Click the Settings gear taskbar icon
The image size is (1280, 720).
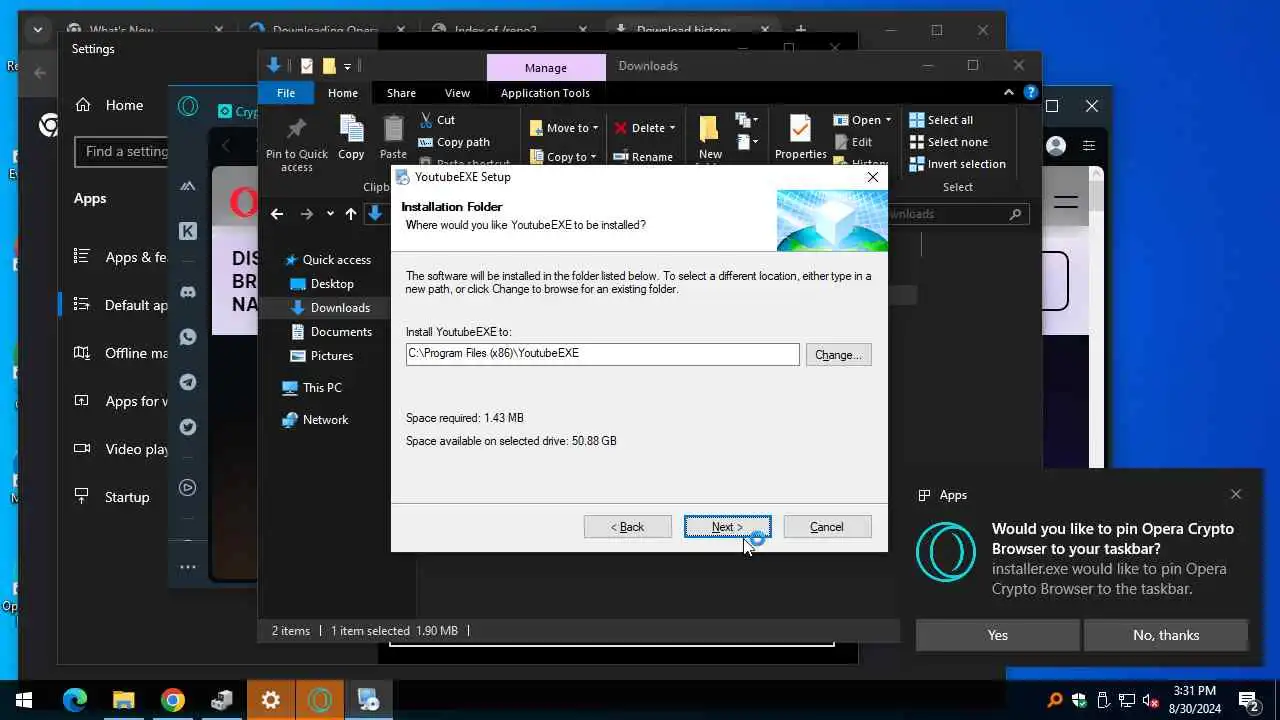coord(271,700)
